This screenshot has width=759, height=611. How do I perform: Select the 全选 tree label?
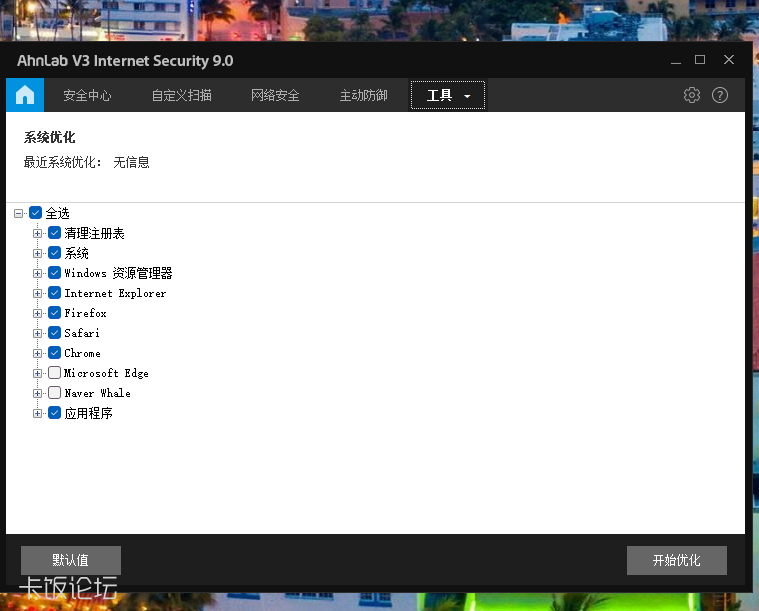tap(58, 213)
